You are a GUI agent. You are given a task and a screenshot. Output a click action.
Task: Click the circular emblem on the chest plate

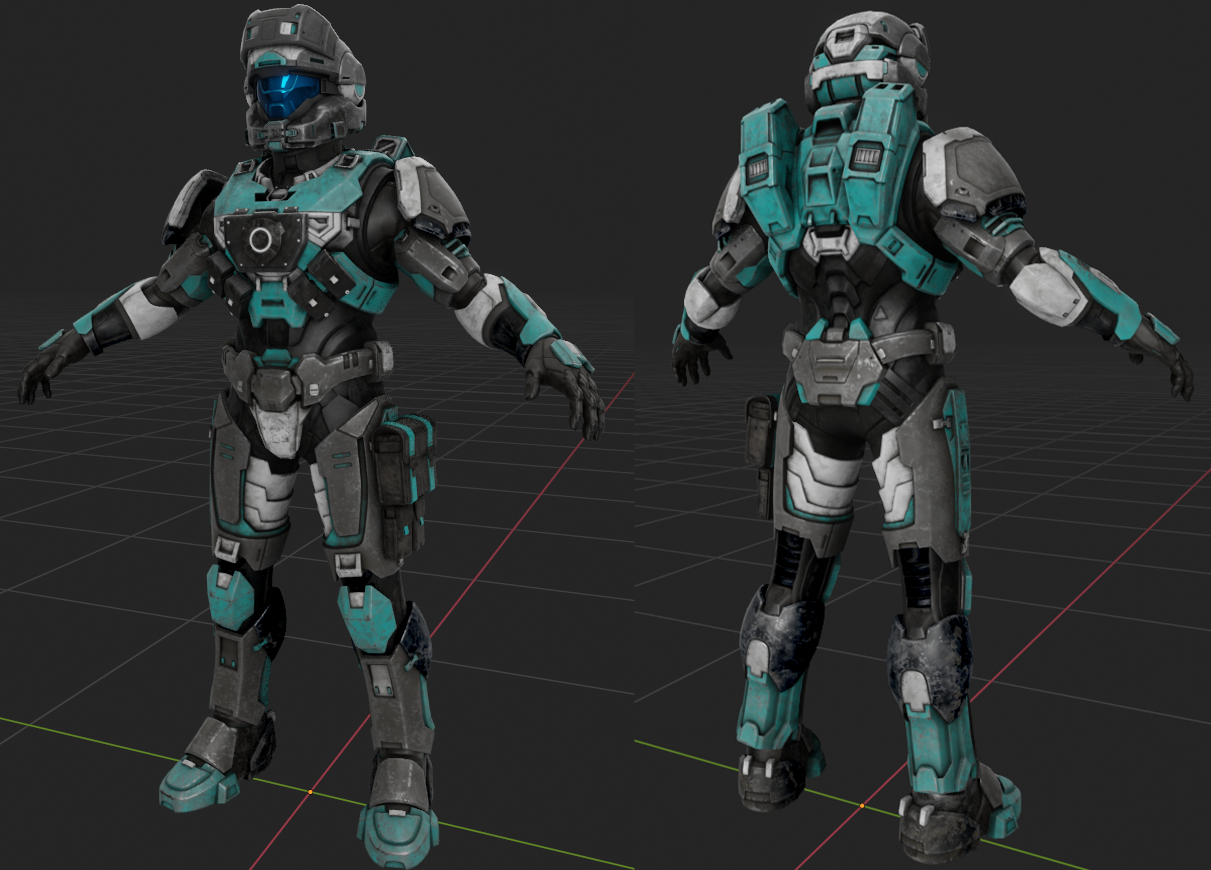[261, 239]
